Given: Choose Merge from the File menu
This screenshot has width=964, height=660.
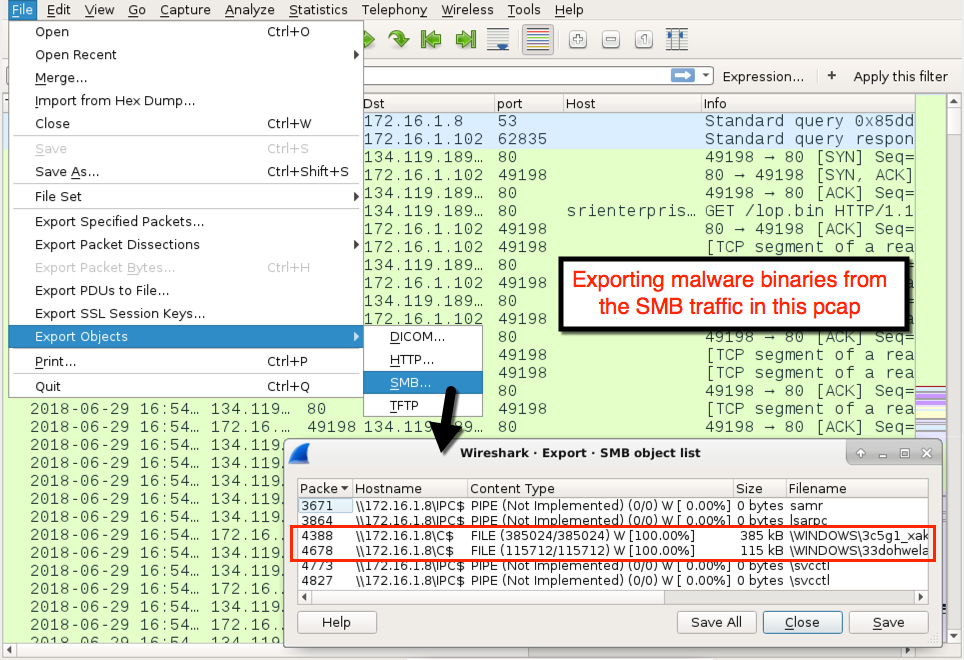Looking at the screenshot, I should click(186, 78).
